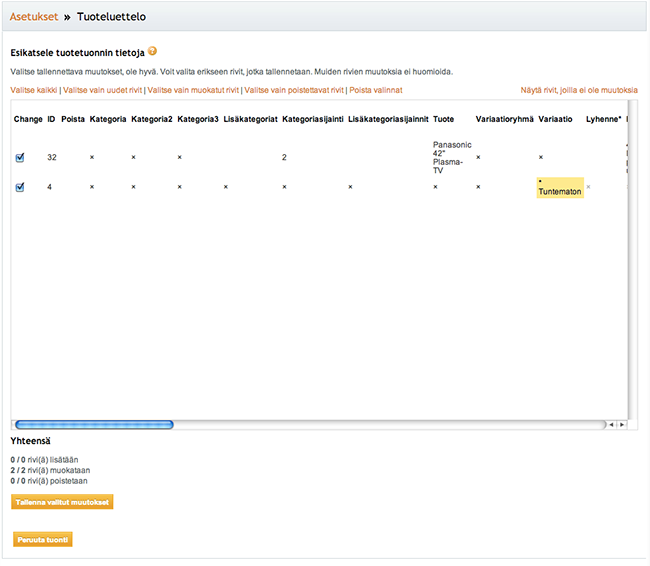
Task: Click the blue horizontal scrollbar thumb
Action: (x=94, y=425)
